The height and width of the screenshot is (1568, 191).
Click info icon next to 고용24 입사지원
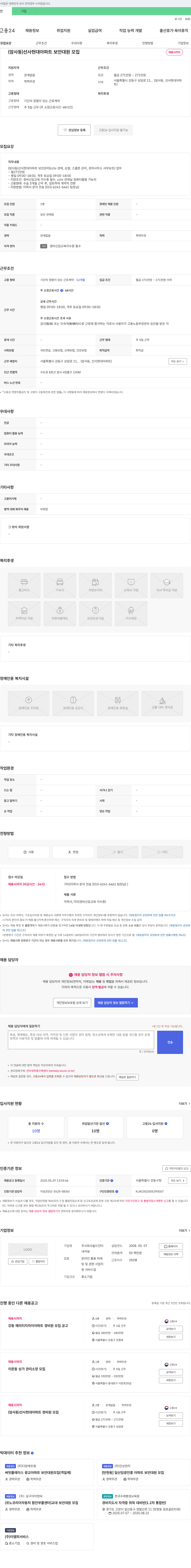click(166, 1124)
